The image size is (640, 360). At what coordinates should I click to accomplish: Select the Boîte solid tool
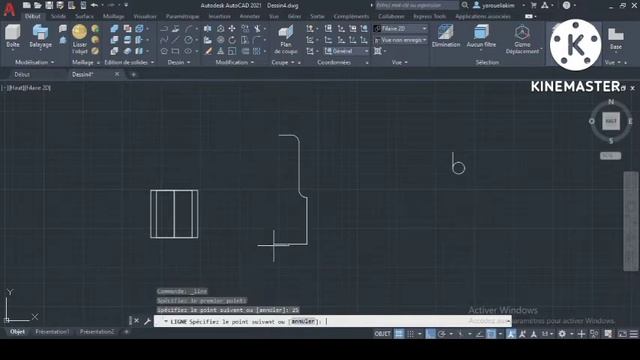click(x=13, y=36)
